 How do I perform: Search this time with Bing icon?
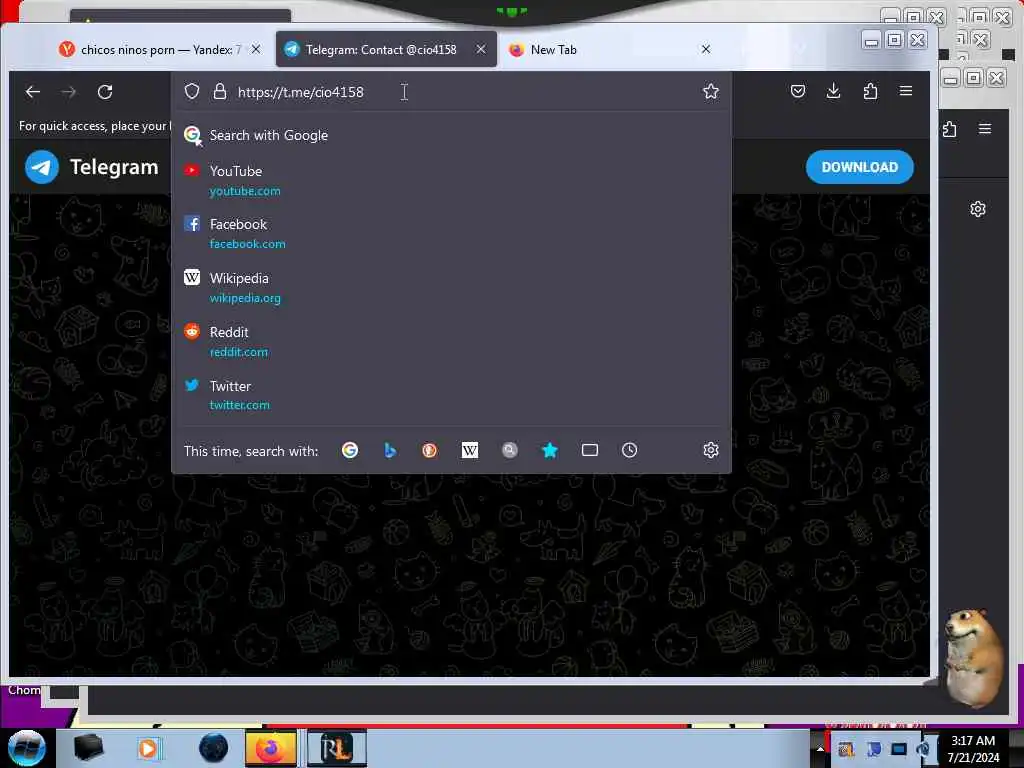(x=390, y=450)
